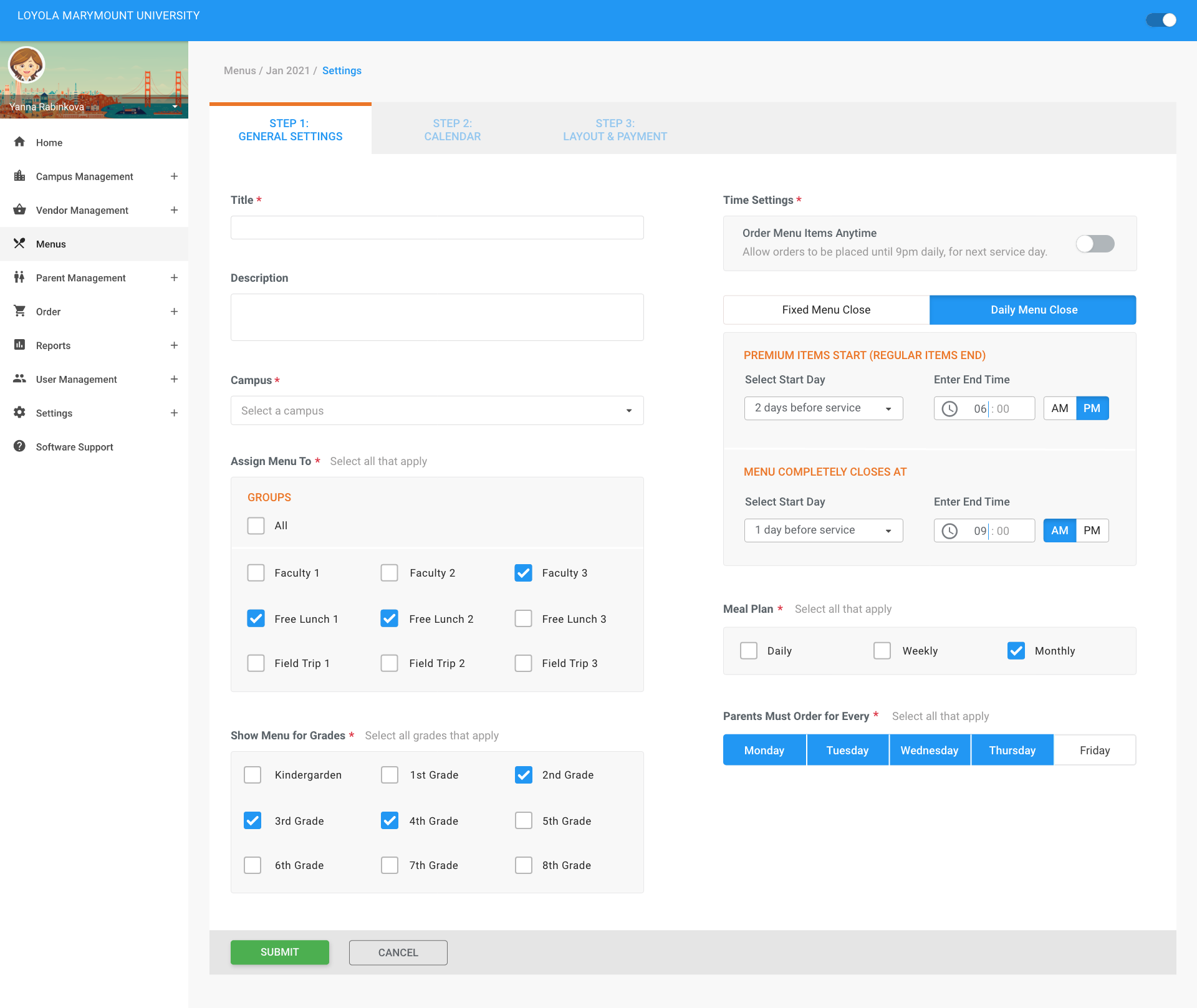Enable the Order Menu Items Anytime switch
1197x1008 pixels.
click(1095, 244)
